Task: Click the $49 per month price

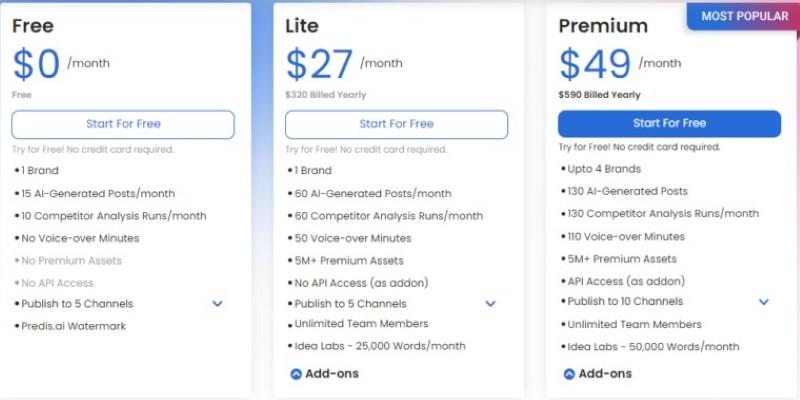Action: 594,64
